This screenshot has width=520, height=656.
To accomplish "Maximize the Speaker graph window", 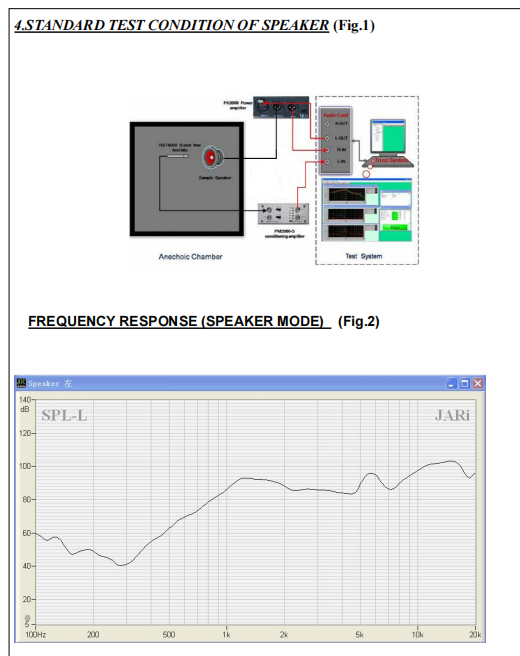I will (464, 383).
